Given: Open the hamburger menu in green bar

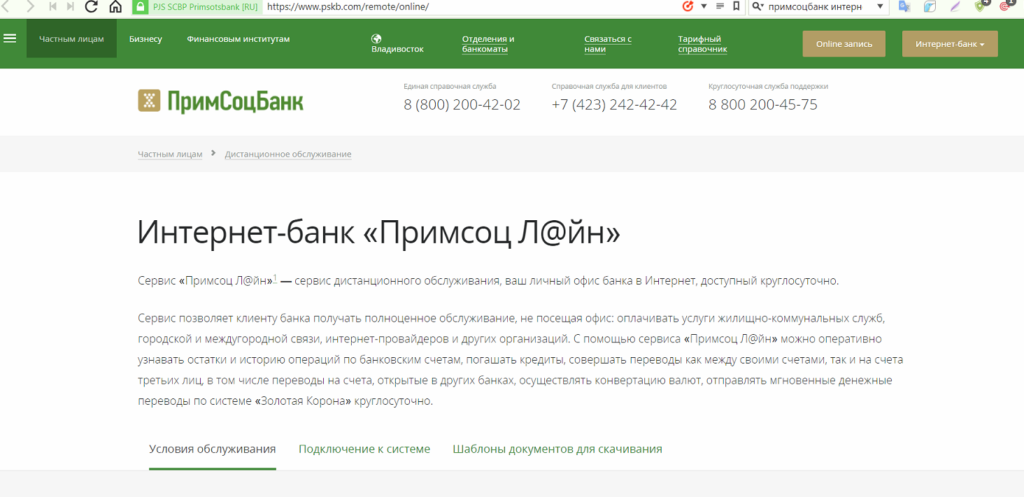Looking at the screenshot, I should pos(10,39).
